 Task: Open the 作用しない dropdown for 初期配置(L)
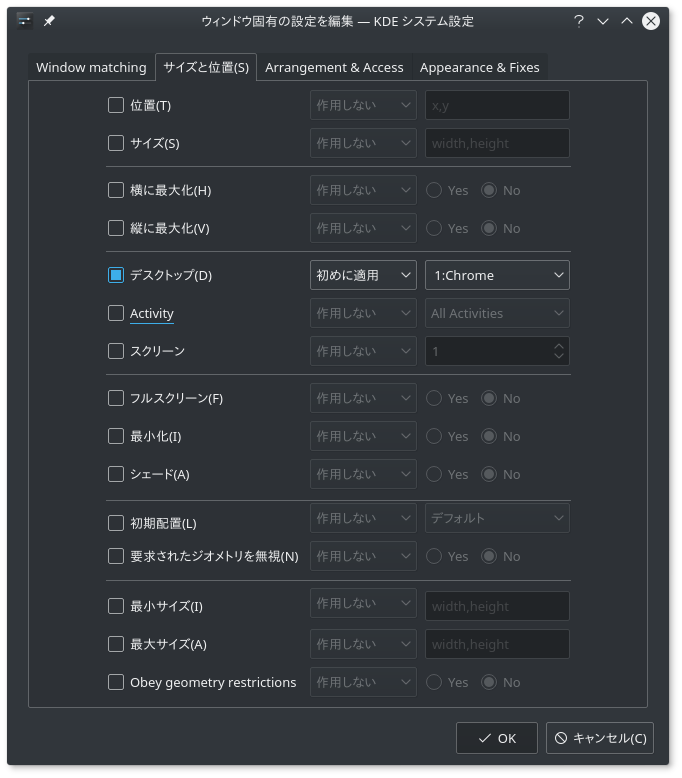(x=363, y=519)
